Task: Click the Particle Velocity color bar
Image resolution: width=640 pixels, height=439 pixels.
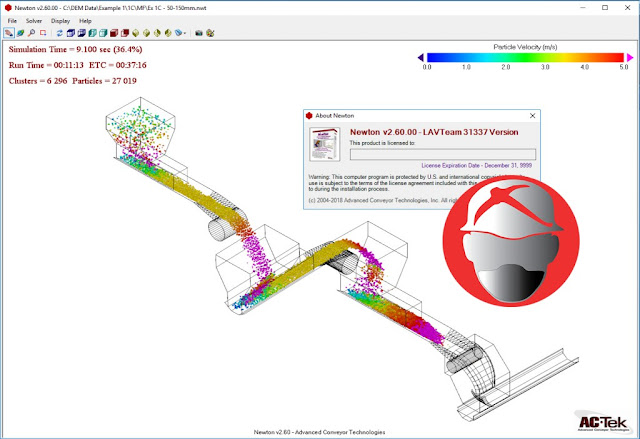Action: coord(525,58)
